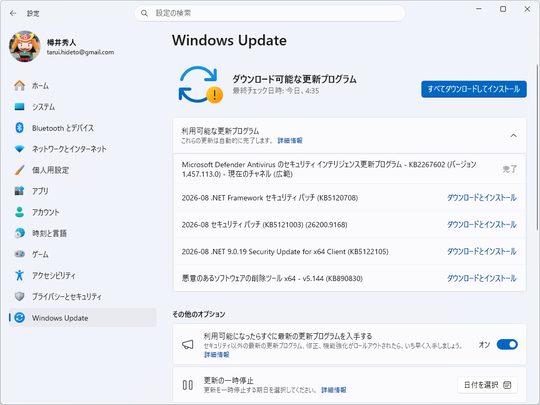540x405 pixels.
Task: Click the search magnifier icon
Action: pyautogui.click(x=144, y=13)
